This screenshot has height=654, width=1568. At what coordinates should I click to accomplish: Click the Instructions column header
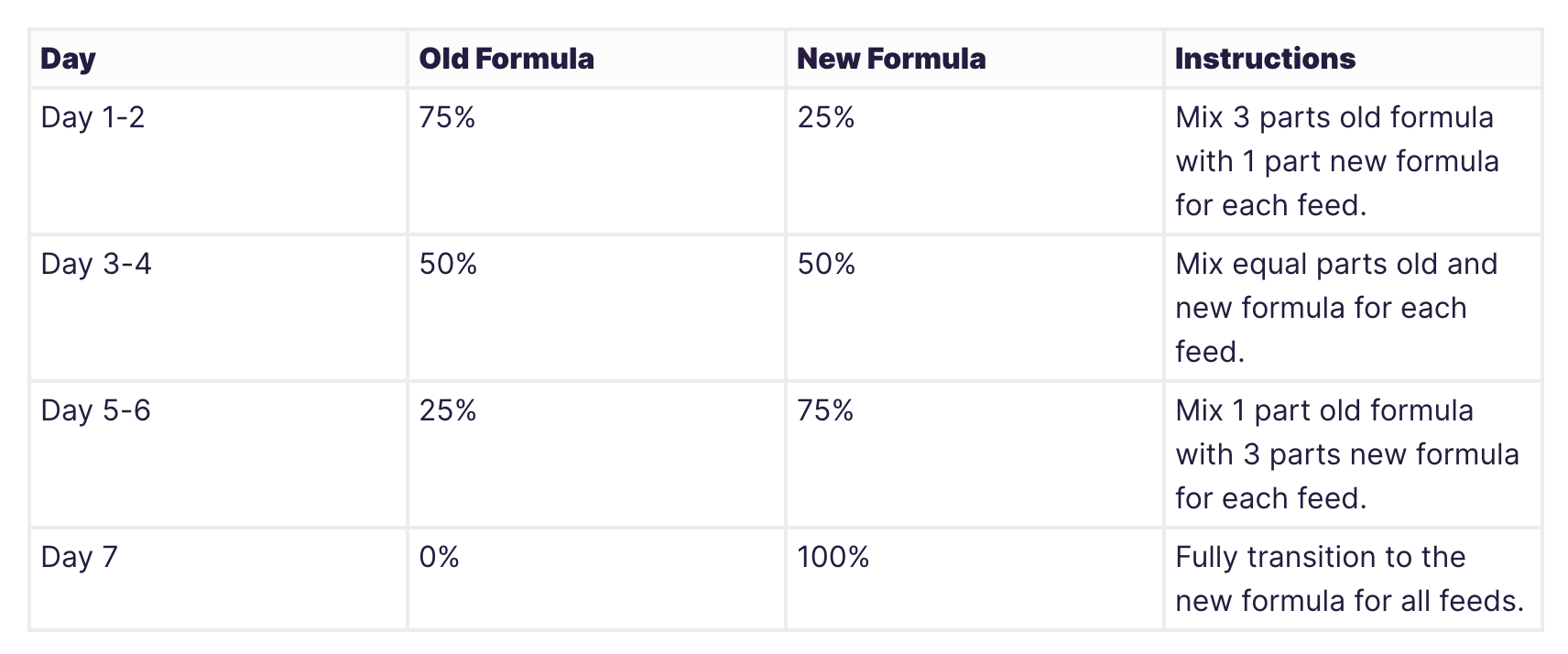click(1265, 59)
